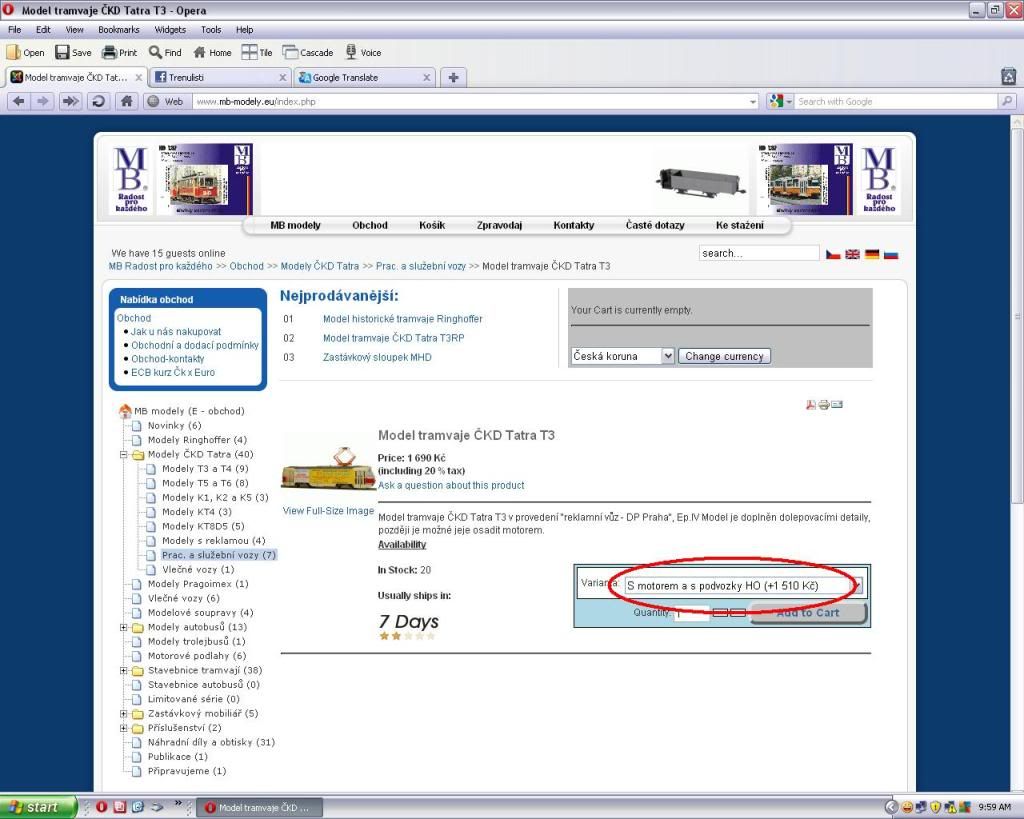This screenshot has width=1024, height=819.
Task: Click the Opera taskbar window button
Action: (x=259, y=808)
